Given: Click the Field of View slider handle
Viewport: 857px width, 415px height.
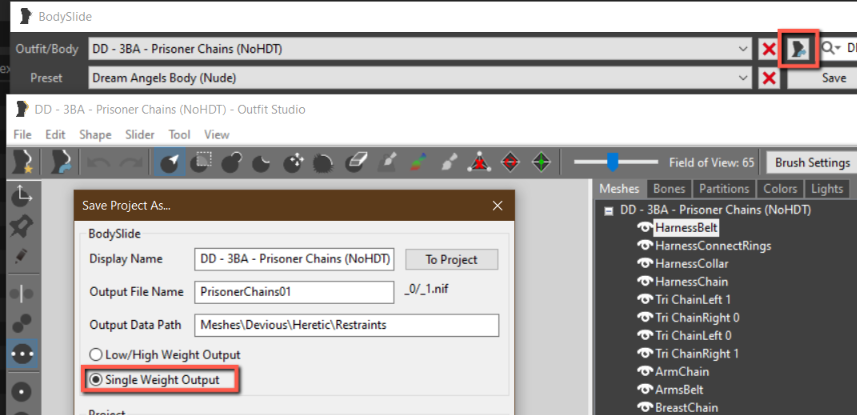Looking at the screenshot, I should [x=613, y=162].
